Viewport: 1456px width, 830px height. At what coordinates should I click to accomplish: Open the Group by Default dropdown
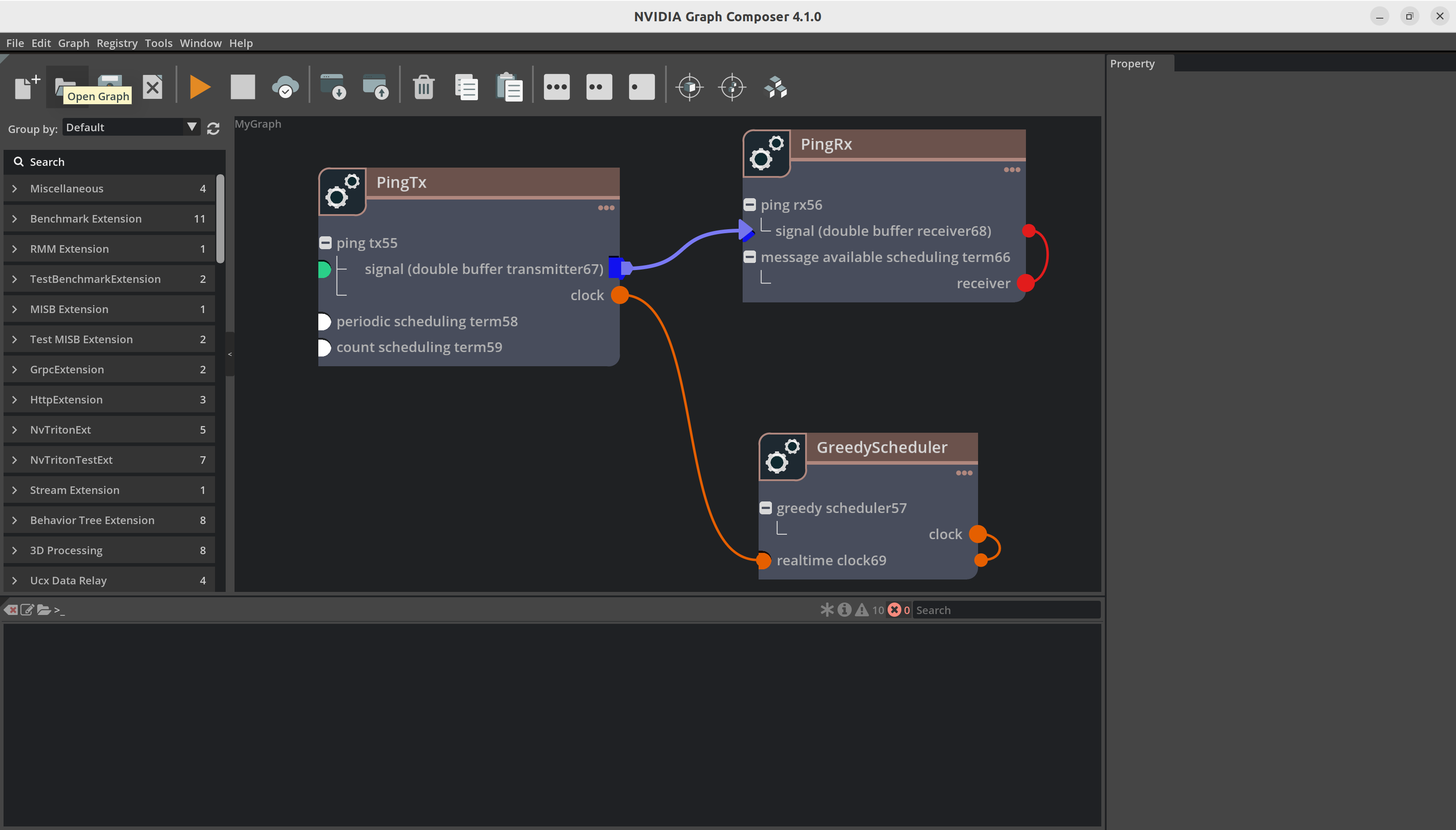click(x=131, y=127)
